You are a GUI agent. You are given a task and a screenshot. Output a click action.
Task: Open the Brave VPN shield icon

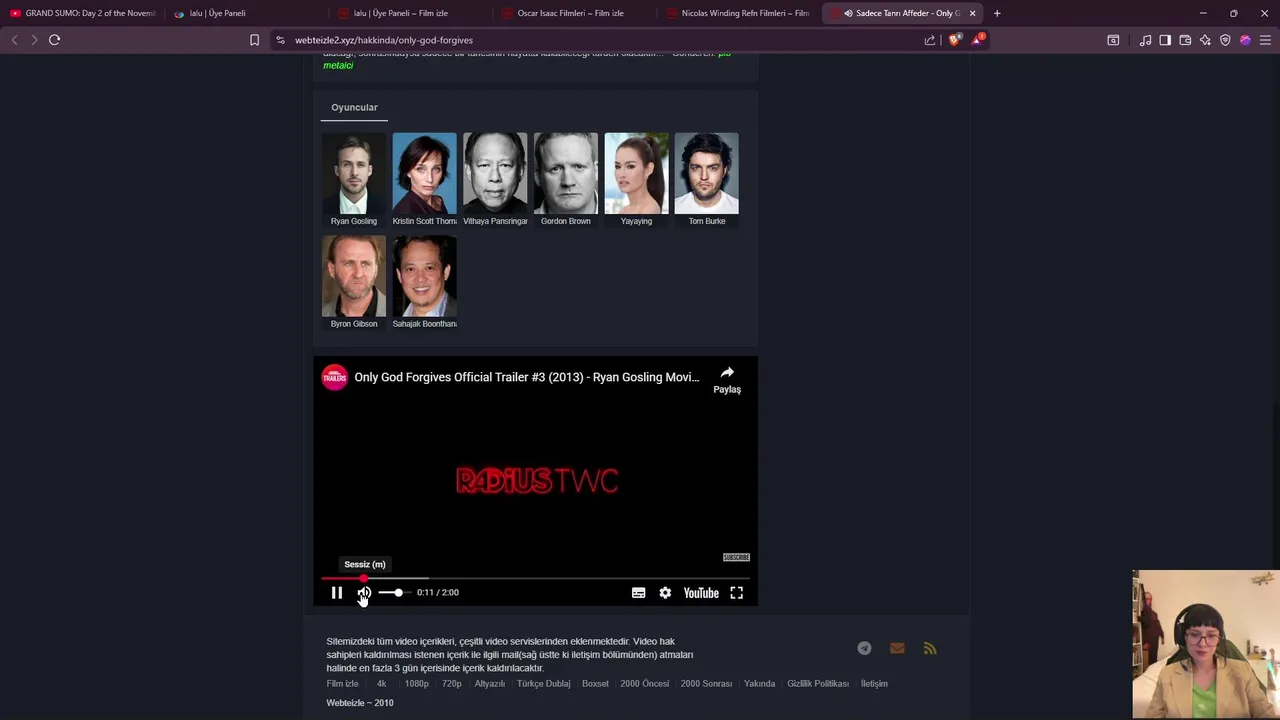click(x=1225, y=40)
